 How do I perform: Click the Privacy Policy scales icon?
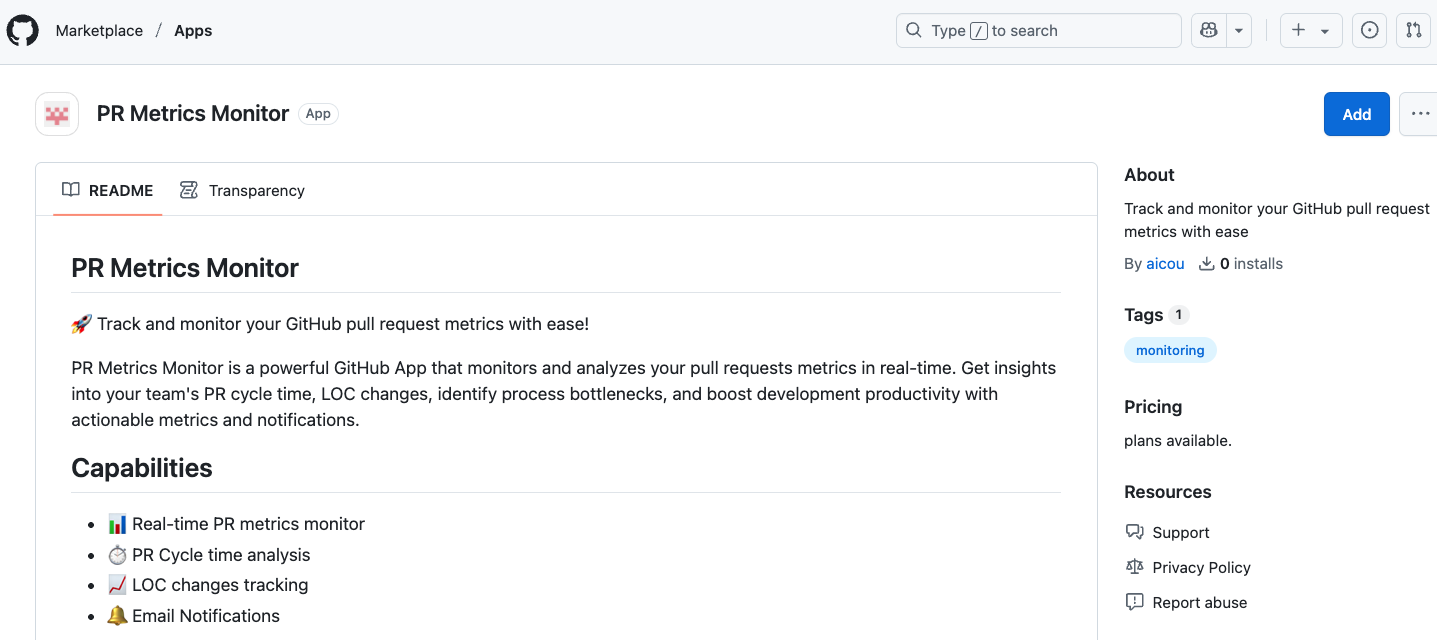coord(1134,567)
